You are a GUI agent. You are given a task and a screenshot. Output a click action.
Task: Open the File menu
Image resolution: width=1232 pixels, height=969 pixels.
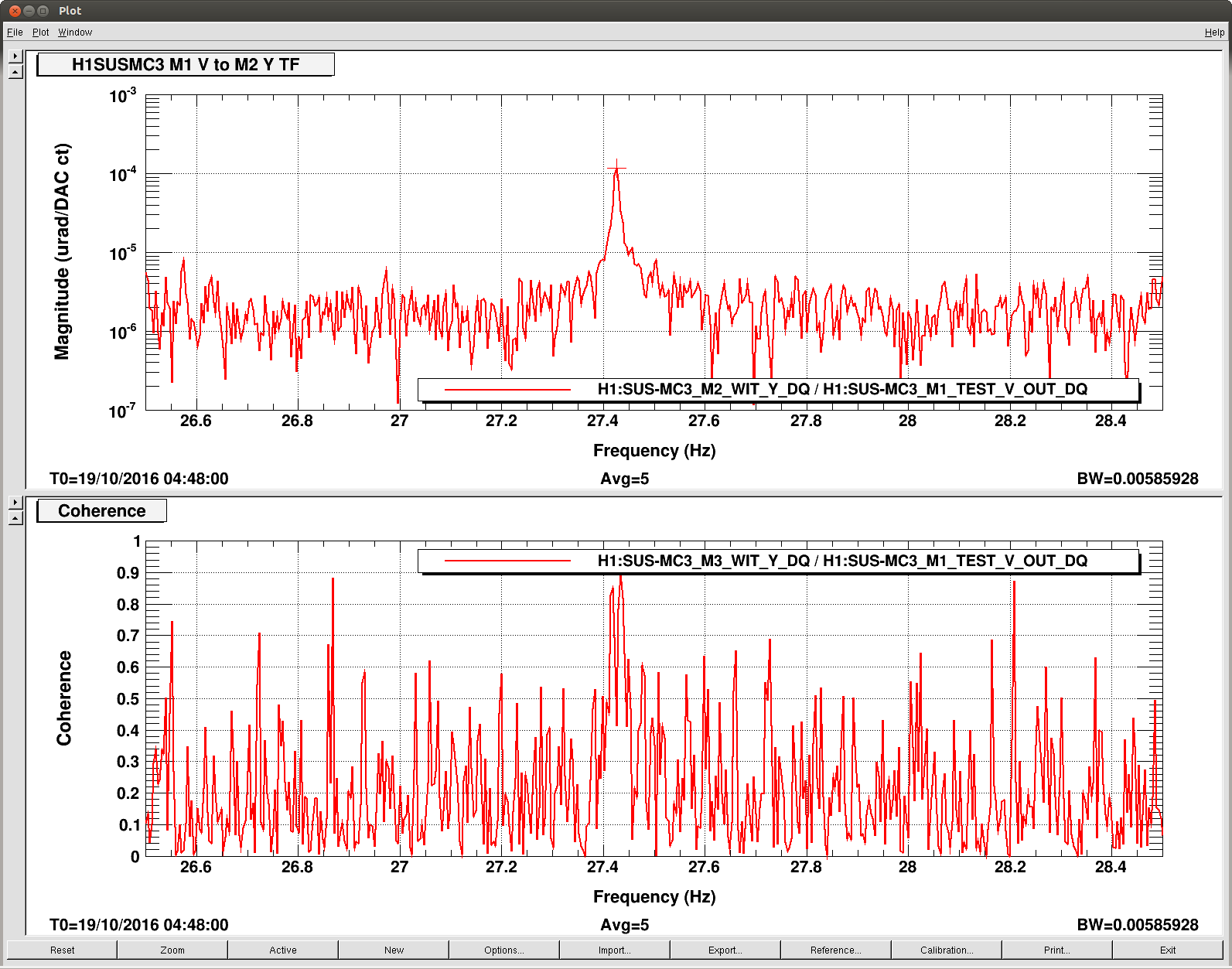click(x=15, y=32)
